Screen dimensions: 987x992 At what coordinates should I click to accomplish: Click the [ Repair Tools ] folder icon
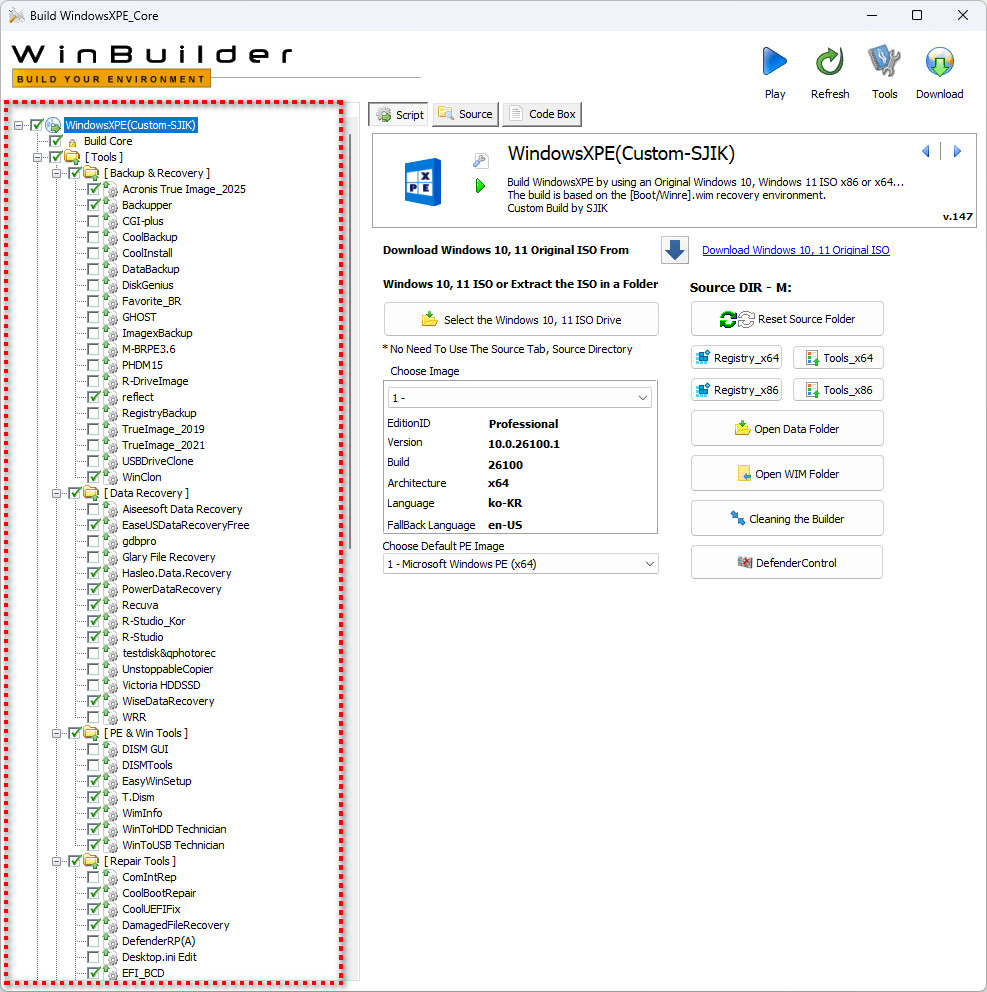pos(91,861)
